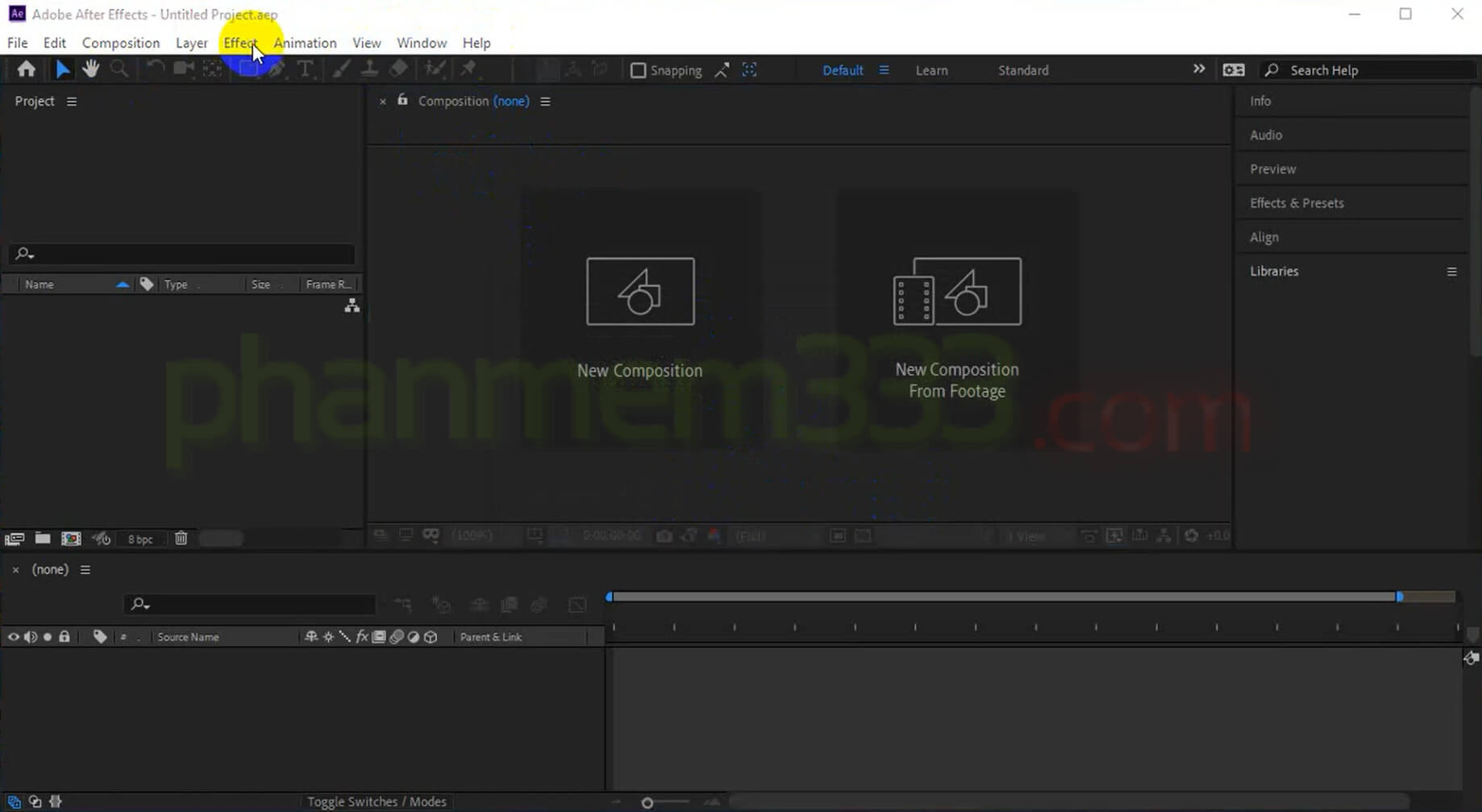Expand the Effects & Presets panel
Screen dimensions: 1482x812
[x=1297, y=203]
